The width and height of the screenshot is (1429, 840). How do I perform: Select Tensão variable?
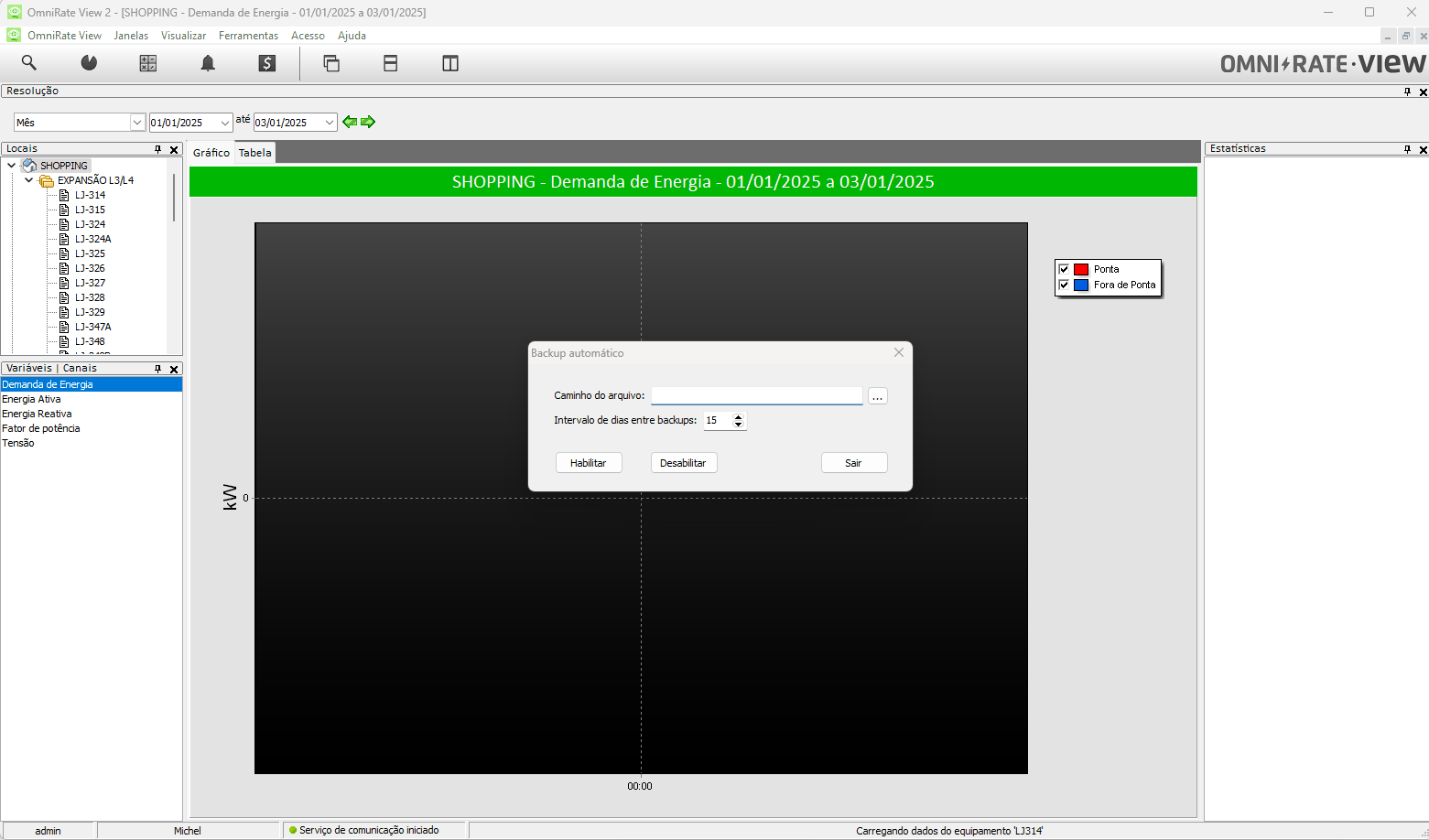click(x=92, y=443)
